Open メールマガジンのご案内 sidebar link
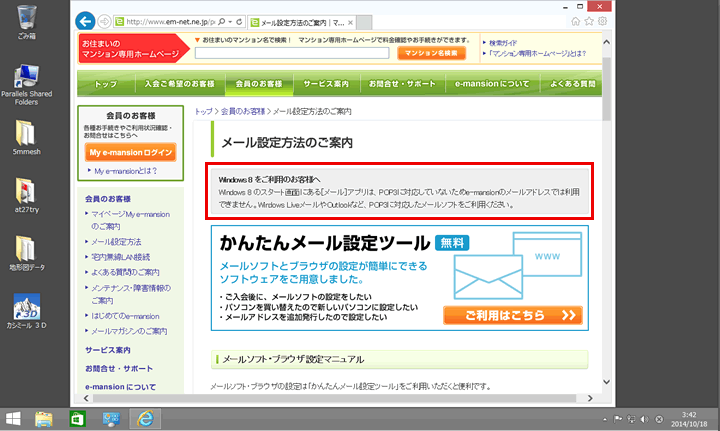The width and height of the screenshot is (720, 431). (x=129, y=331)
